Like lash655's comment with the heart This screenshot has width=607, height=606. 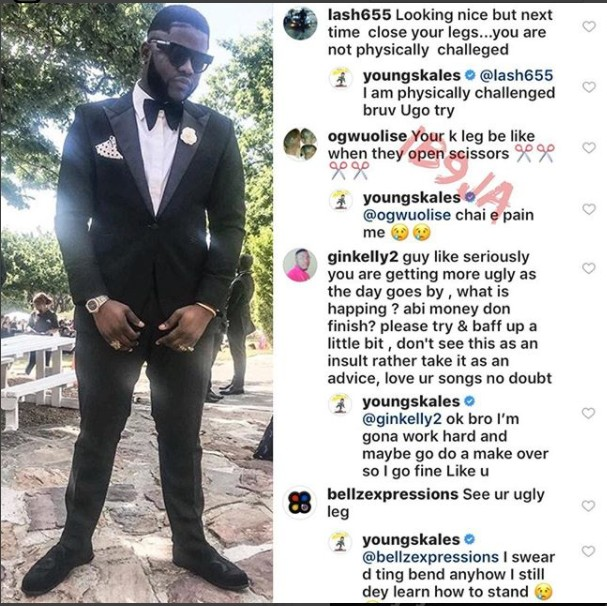pos(589,26)
